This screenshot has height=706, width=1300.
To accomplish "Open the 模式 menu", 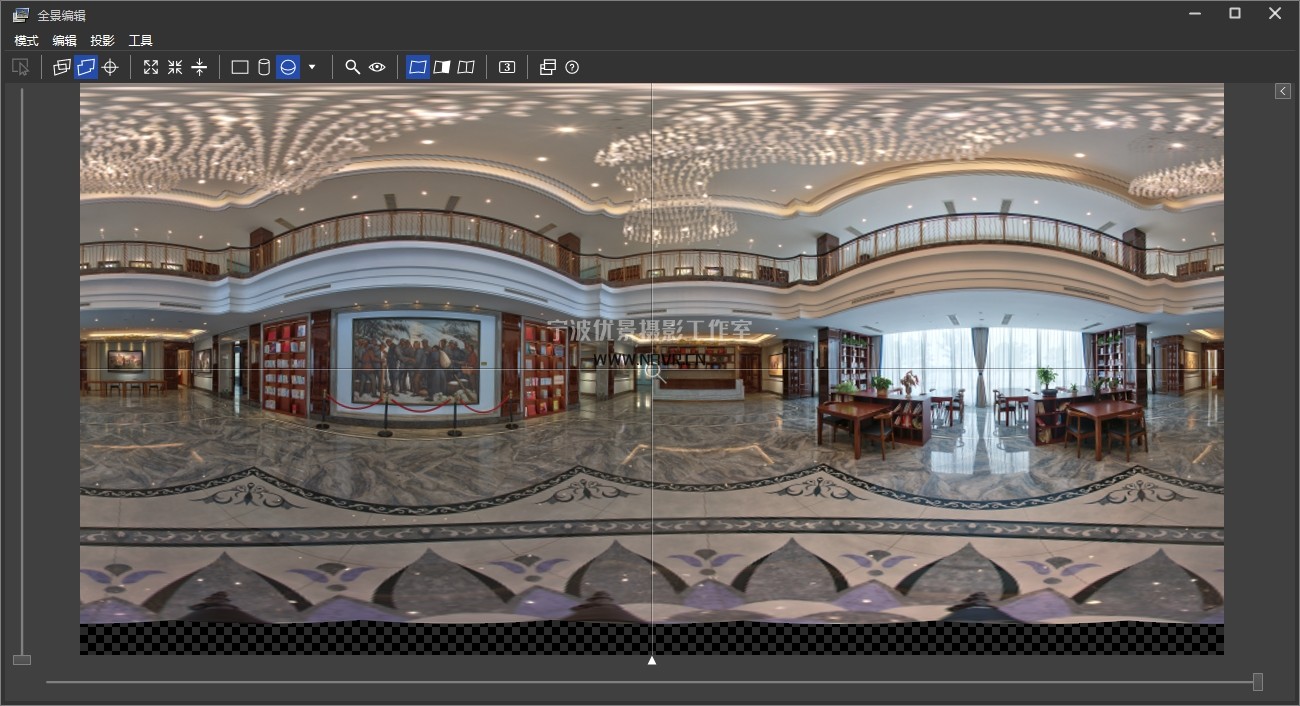I will pyautogui.click(x=26, y=41).
